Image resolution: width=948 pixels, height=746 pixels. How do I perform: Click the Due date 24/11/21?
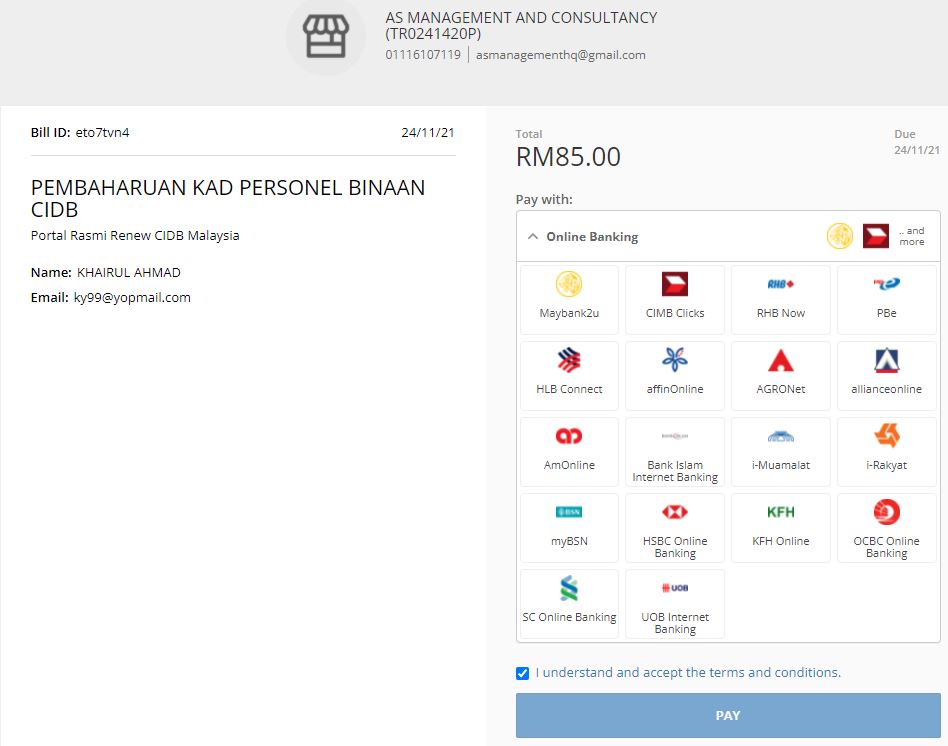pyautogui.click(x=917, y=150)
